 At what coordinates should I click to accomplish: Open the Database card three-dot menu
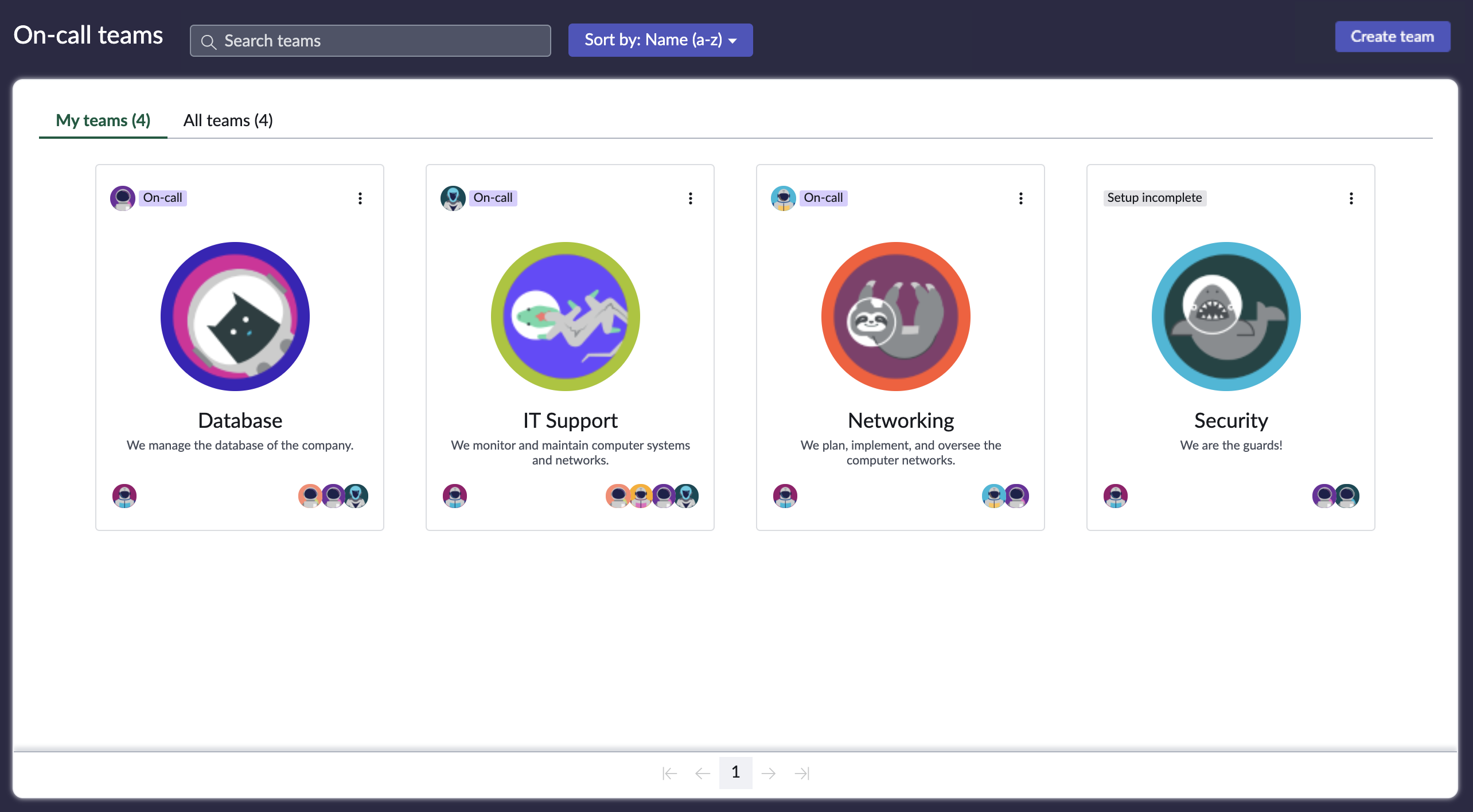(x=360, y=198)
